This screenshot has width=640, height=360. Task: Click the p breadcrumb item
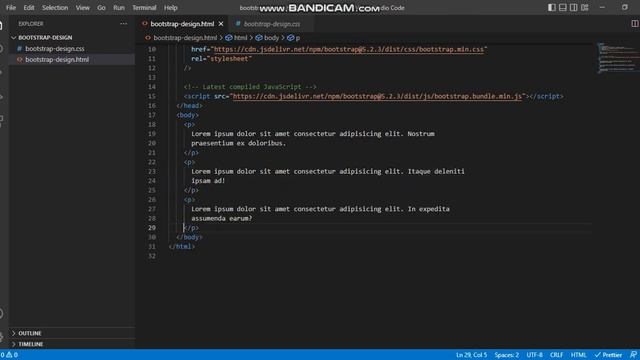pos(298,38)
